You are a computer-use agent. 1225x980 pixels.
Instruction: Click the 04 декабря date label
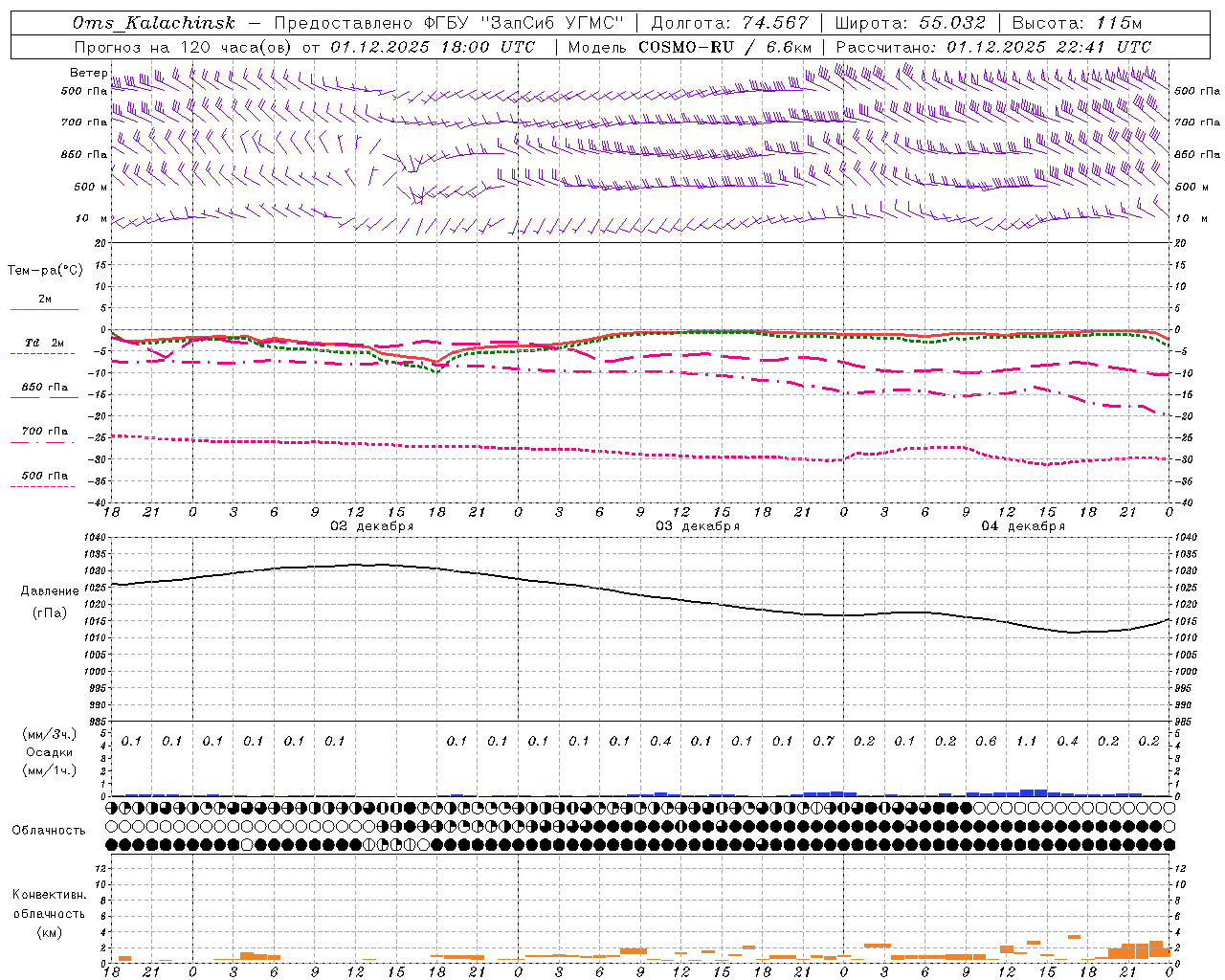pyautogui.click(x=1023, y=526)
